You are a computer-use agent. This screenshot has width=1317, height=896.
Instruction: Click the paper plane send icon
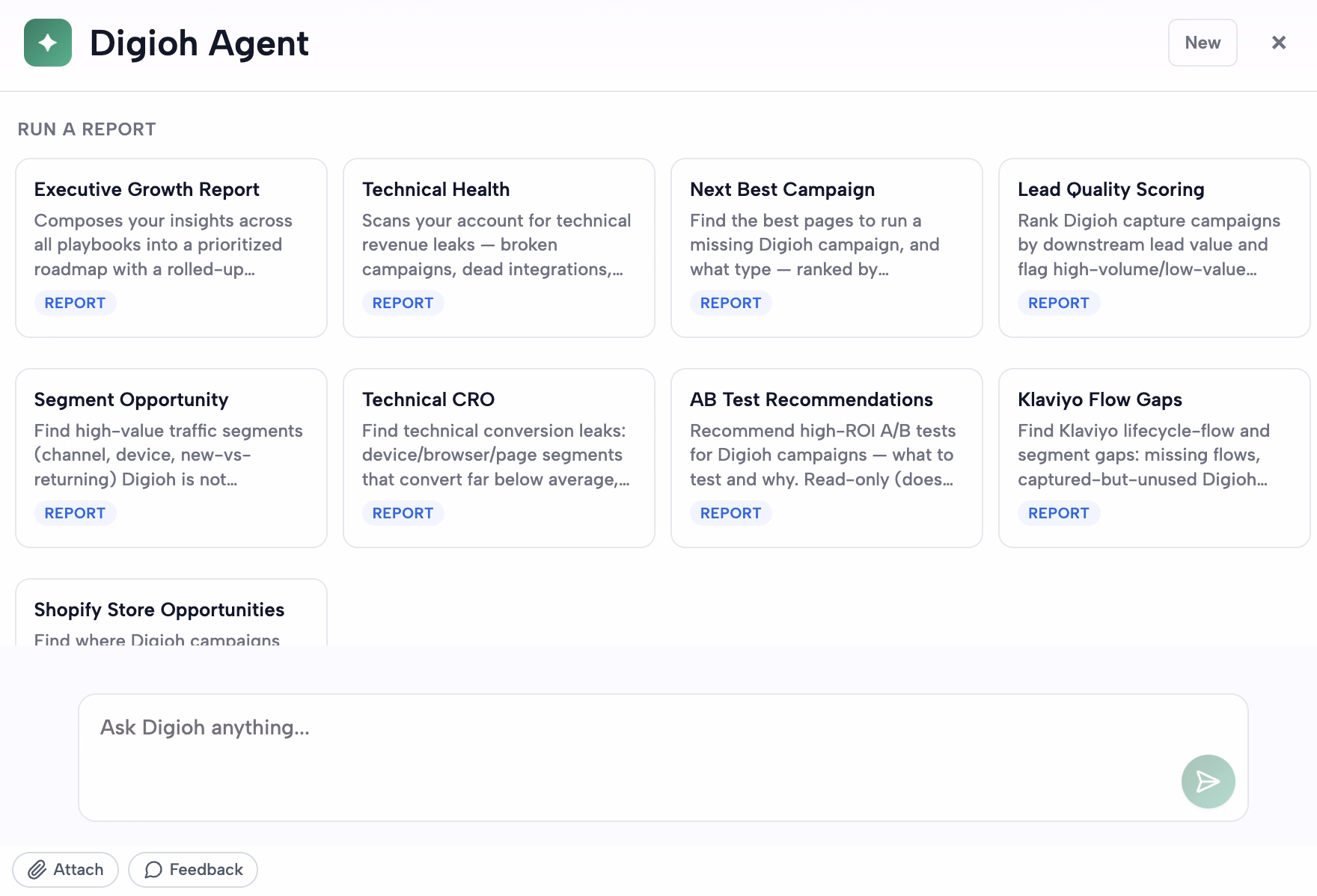(1208, 782)
